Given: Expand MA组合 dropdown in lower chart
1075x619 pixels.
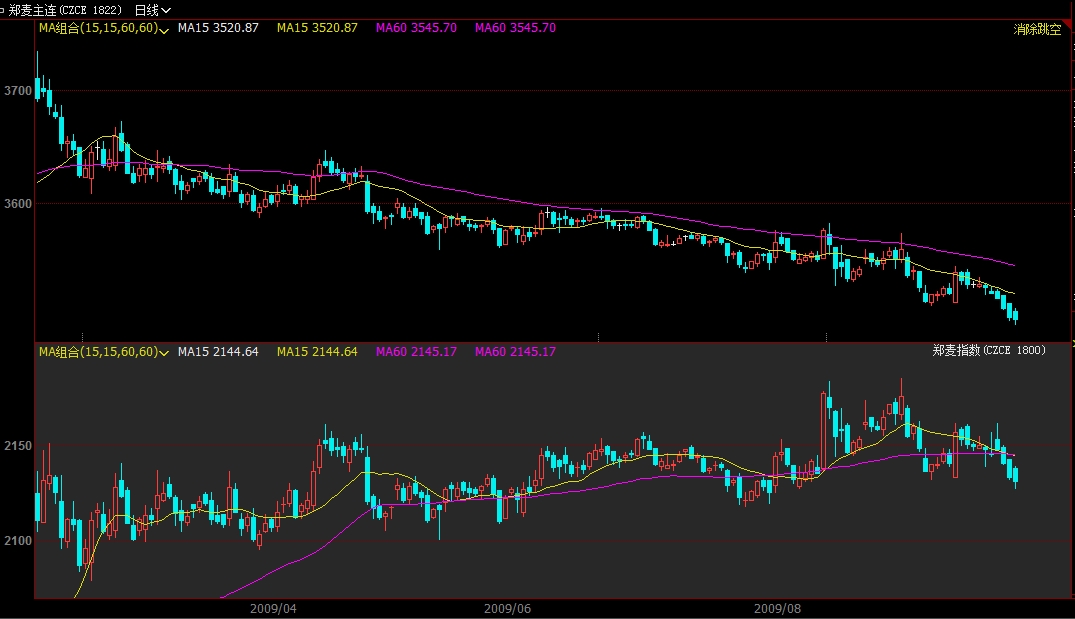Looking at the screenshot, I should [164, 353].
